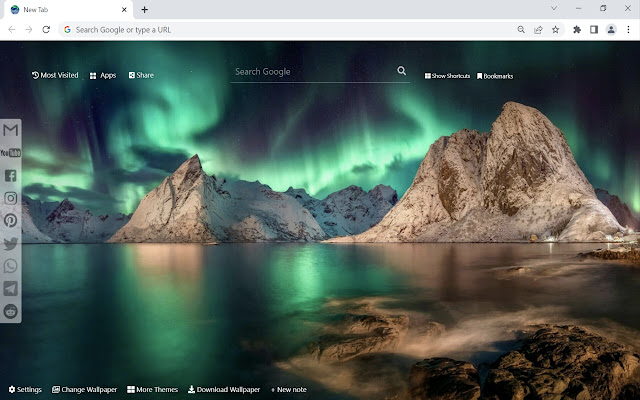Open the Extensions puzzle icon
Image resolution: width=640 pixels, height=400 pixels.
pos(577,29)
